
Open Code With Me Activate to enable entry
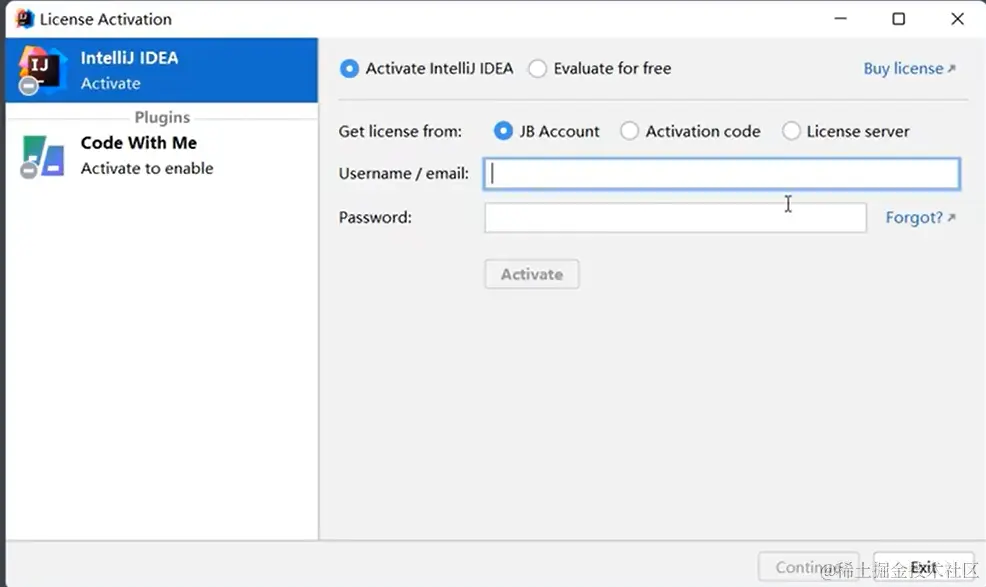pos(162,156)
